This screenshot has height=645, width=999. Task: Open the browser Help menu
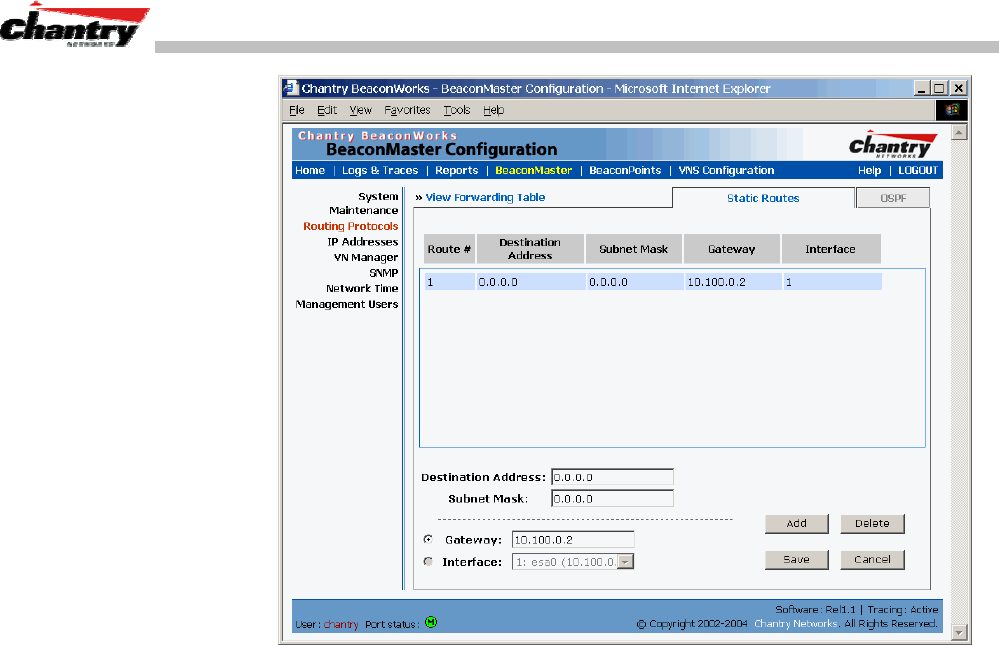(493, 110)
